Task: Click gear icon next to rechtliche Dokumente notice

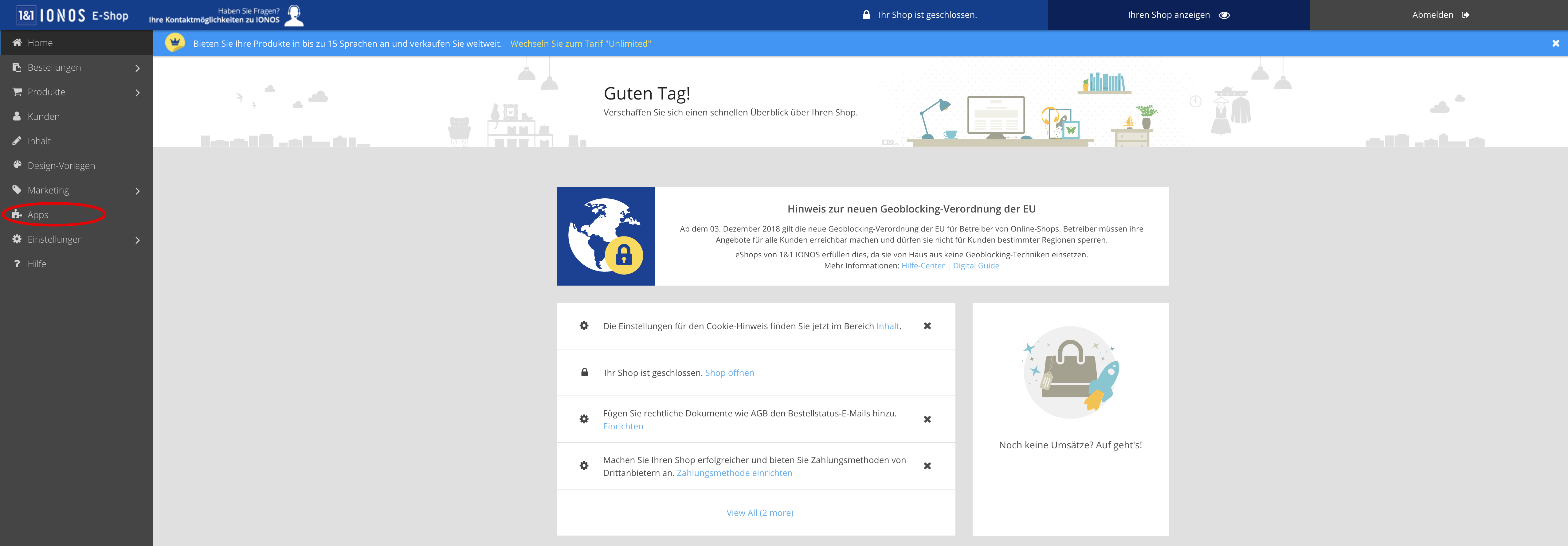Action: click(x=584, y=419)
